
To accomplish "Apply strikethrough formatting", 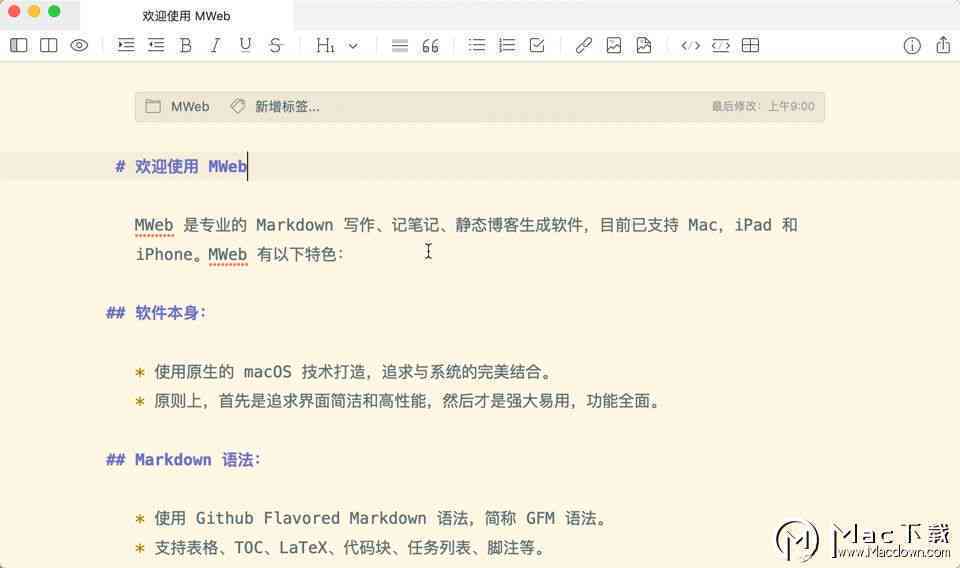I will (276, 45).
